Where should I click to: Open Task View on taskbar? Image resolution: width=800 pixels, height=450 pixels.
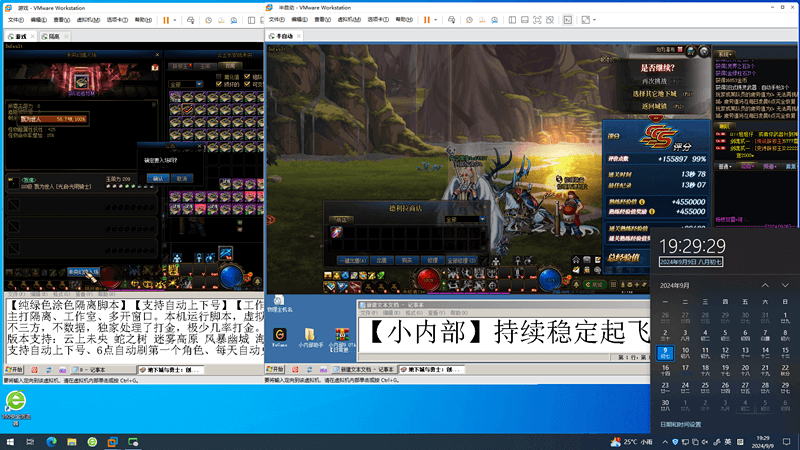(30, 442)
